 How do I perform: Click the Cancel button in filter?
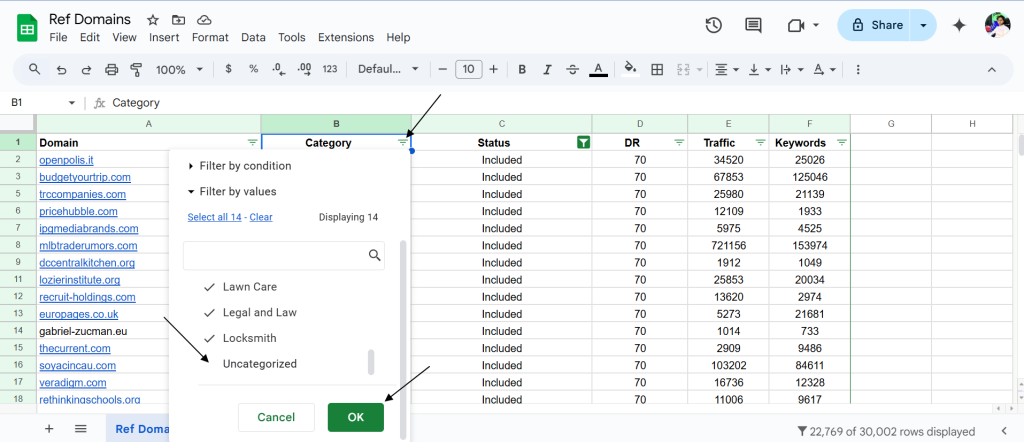pos(276,417)
